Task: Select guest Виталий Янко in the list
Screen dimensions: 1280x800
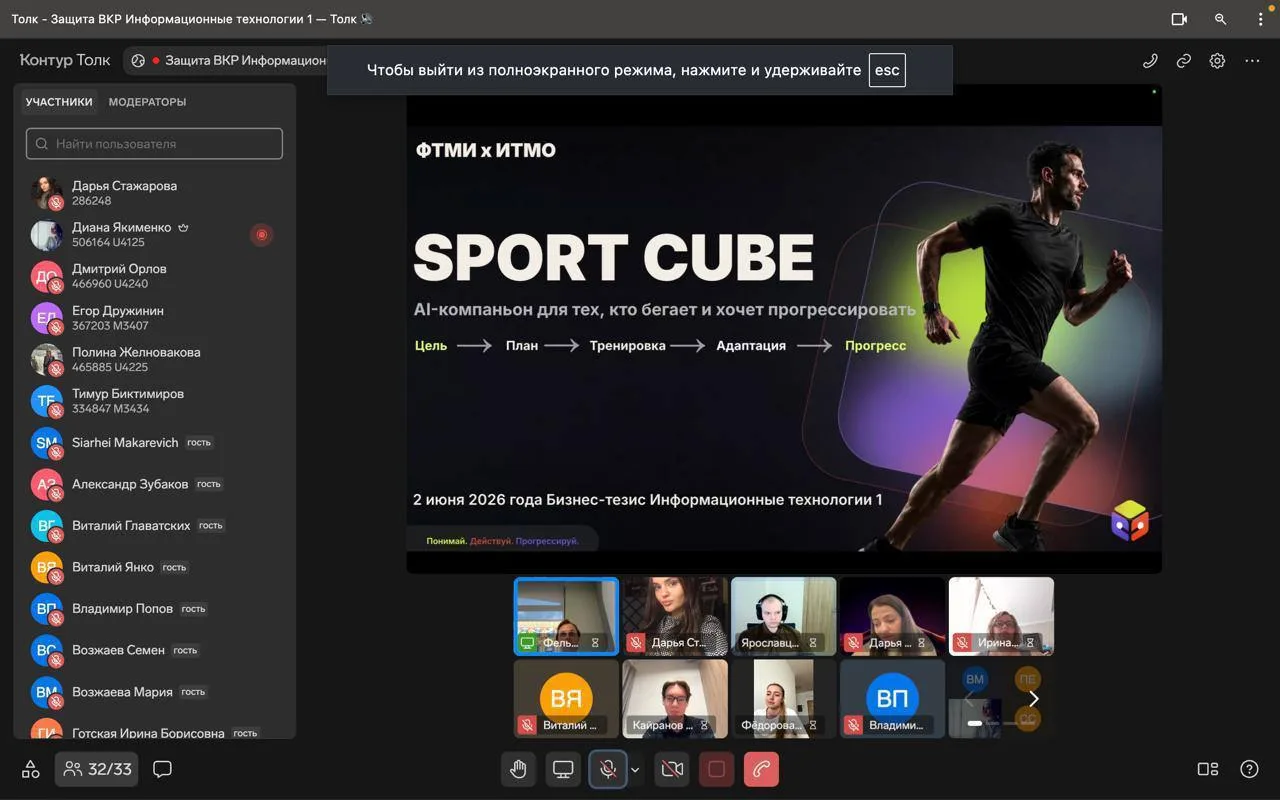Action: click(x=154, y=567)
